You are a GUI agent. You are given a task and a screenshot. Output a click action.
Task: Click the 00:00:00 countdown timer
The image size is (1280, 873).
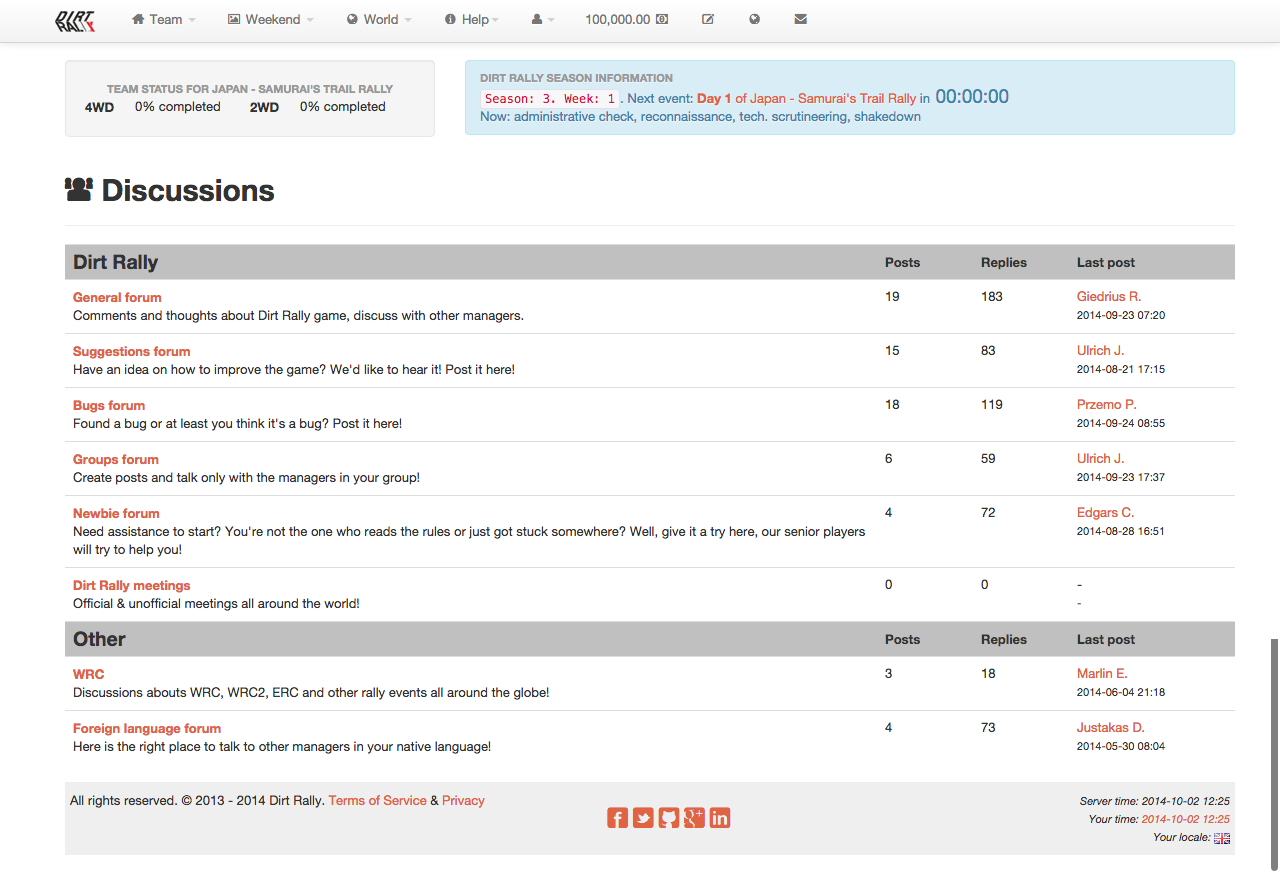[x=972, y=97]
